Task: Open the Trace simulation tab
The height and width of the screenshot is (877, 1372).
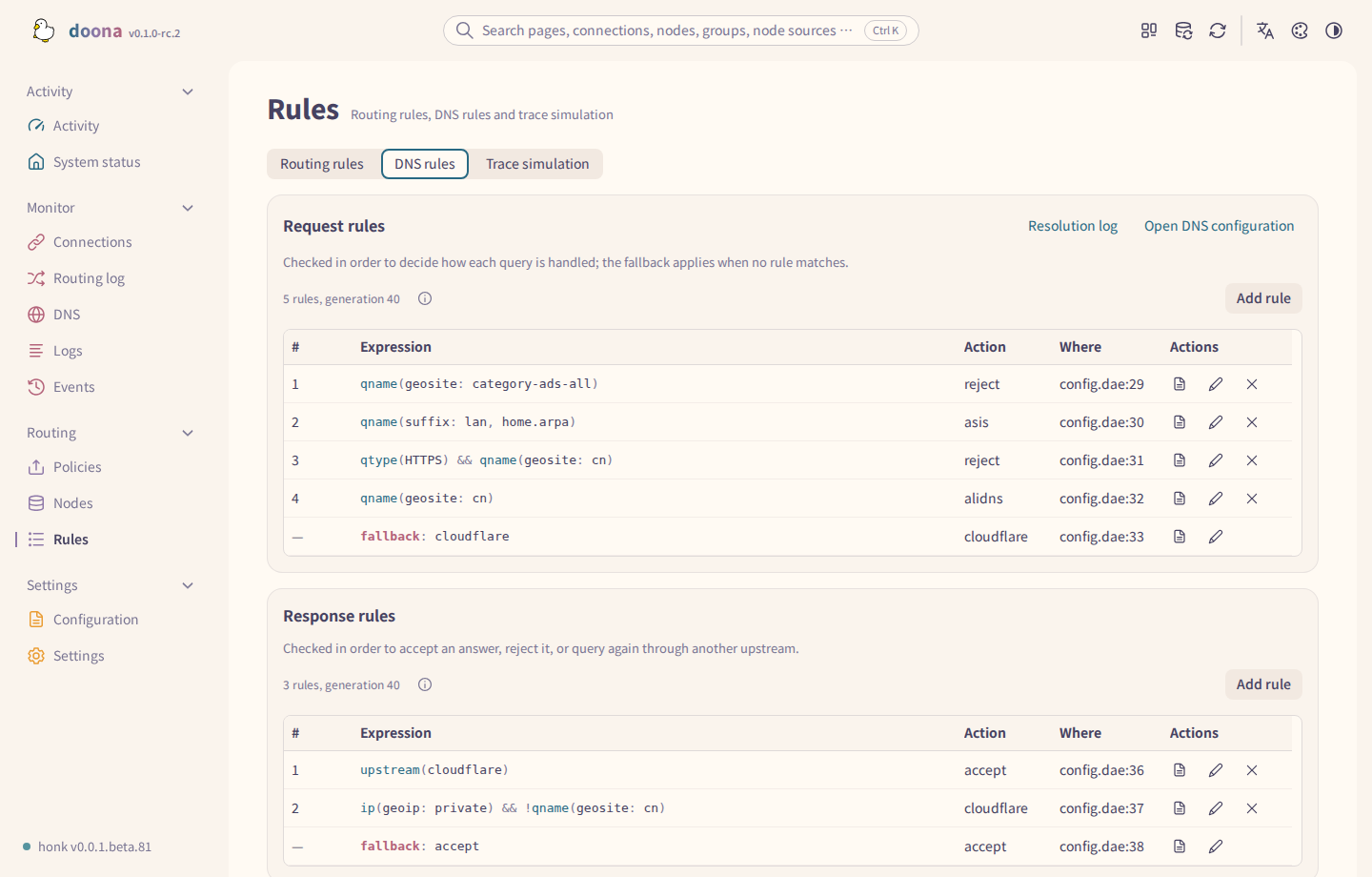Action: click(537, 164)
